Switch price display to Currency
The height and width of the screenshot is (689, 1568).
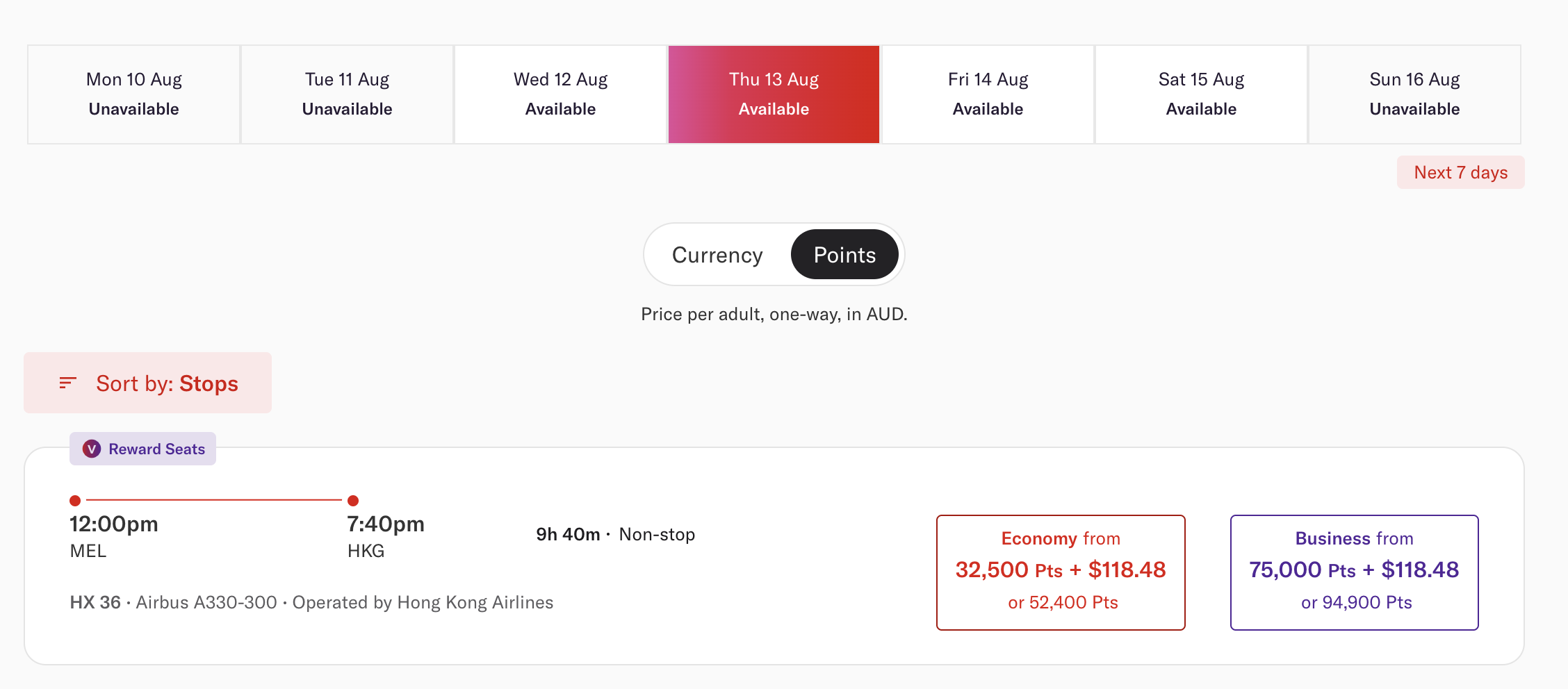point(717,255)
